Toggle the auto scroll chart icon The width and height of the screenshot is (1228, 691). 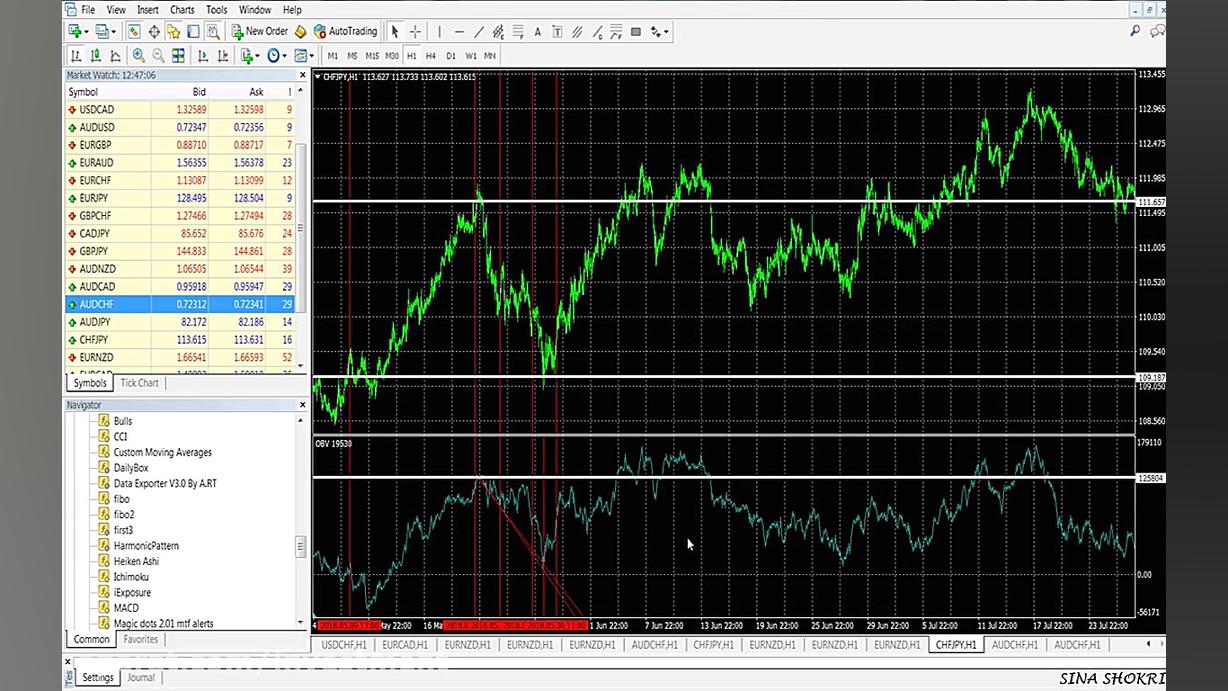click(203, 56)
